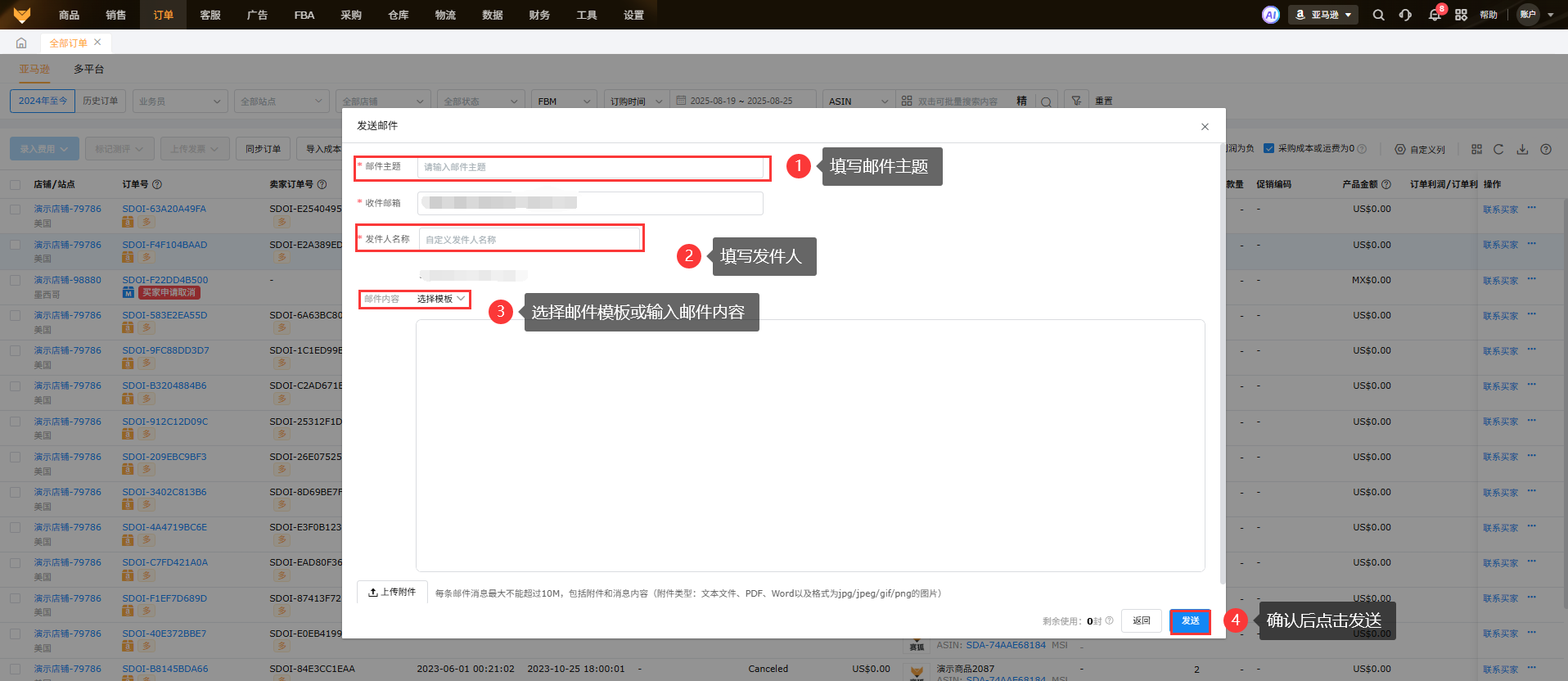Screen dimensions: 1568x681
Task: Open the 账户 account menu
Action: [1536, 15]
